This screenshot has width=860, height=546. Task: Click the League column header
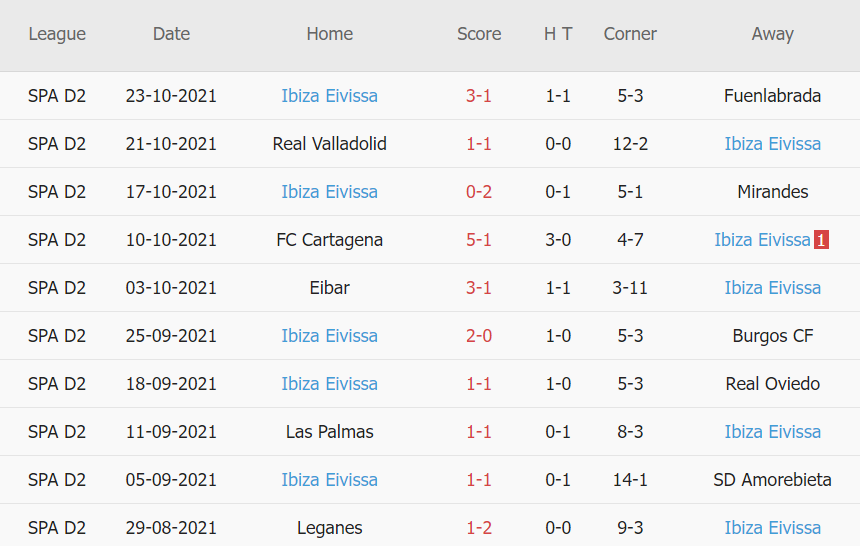[x=57, y=34]
